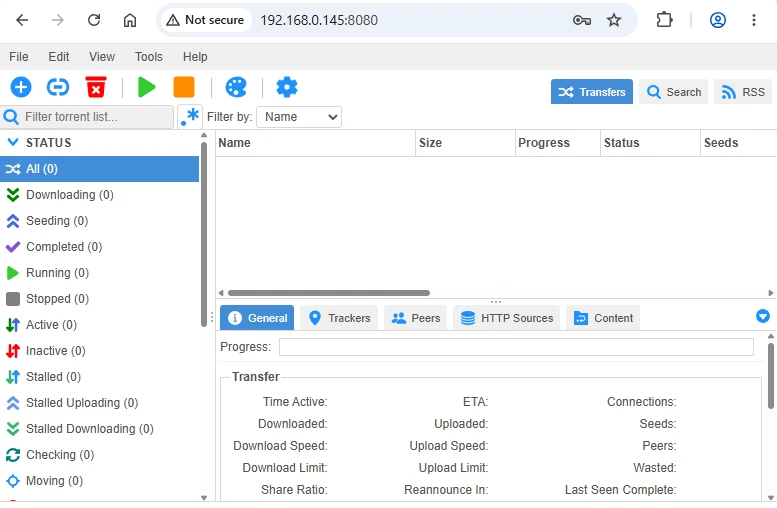
Task: Collapse properties panel with blue down arrow
Action: pos(763,316)
